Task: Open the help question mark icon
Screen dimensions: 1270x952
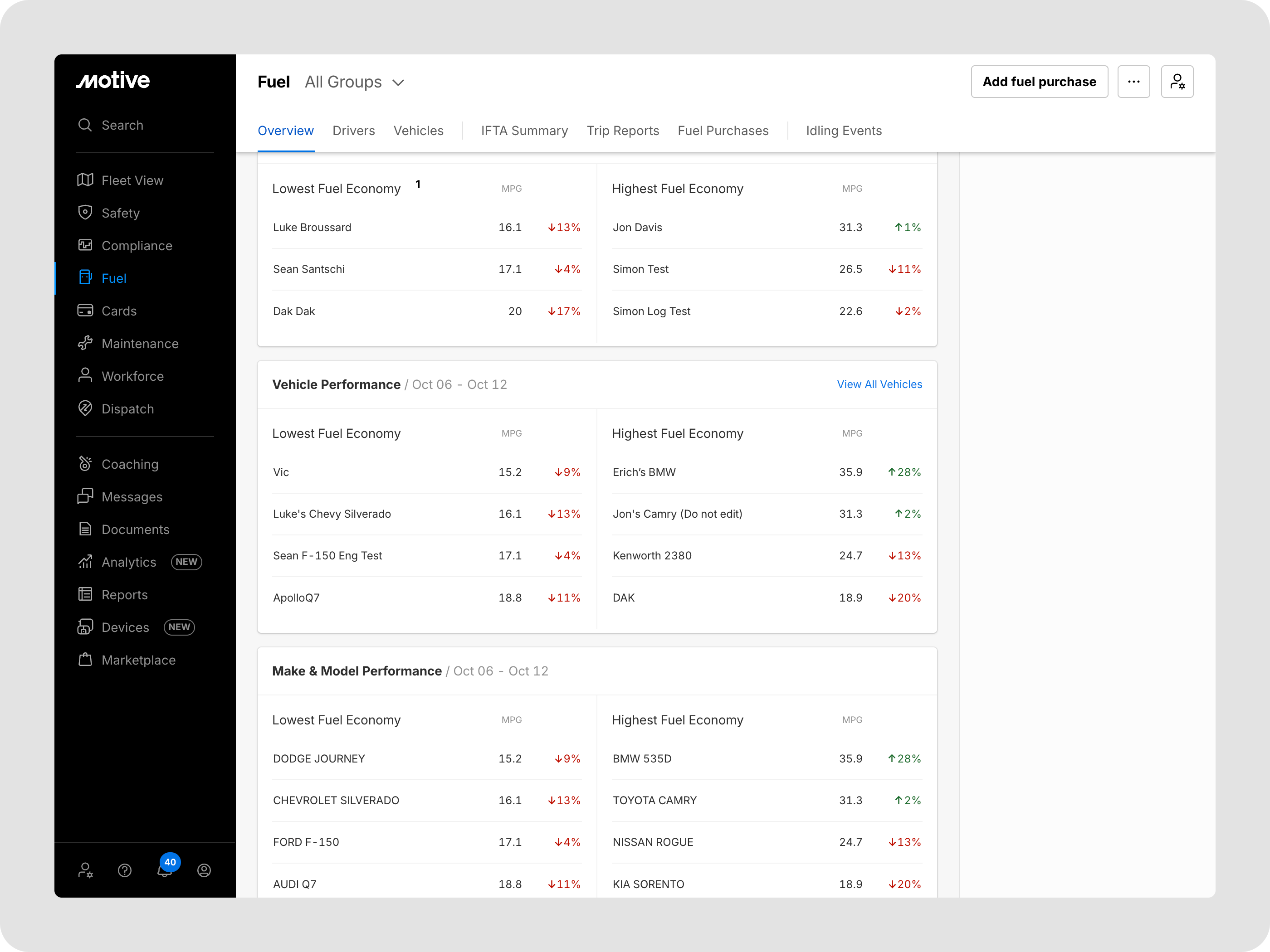Action: pos(125,870)
